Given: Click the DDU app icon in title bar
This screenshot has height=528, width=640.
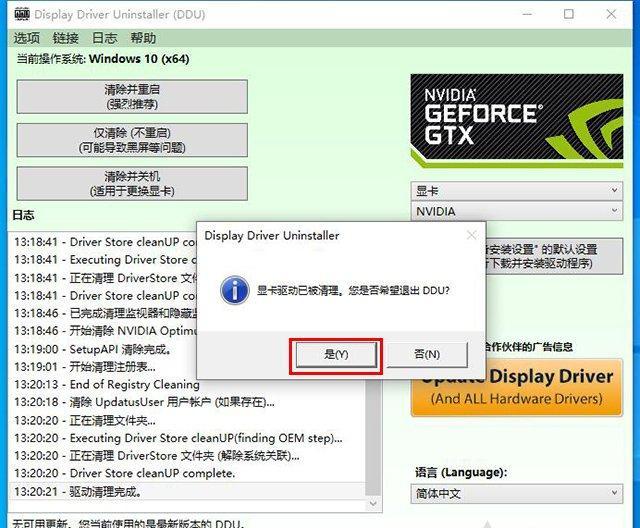Looking at the screenshot, I should (22, 14).
